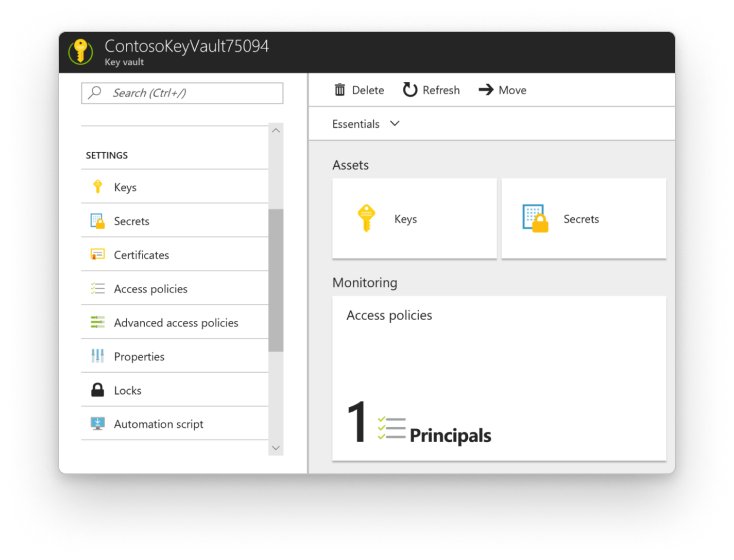The height and width of the screenshot is (560, 734).
Task: Open Secrets in the settings sidebar
Action: 175,221
